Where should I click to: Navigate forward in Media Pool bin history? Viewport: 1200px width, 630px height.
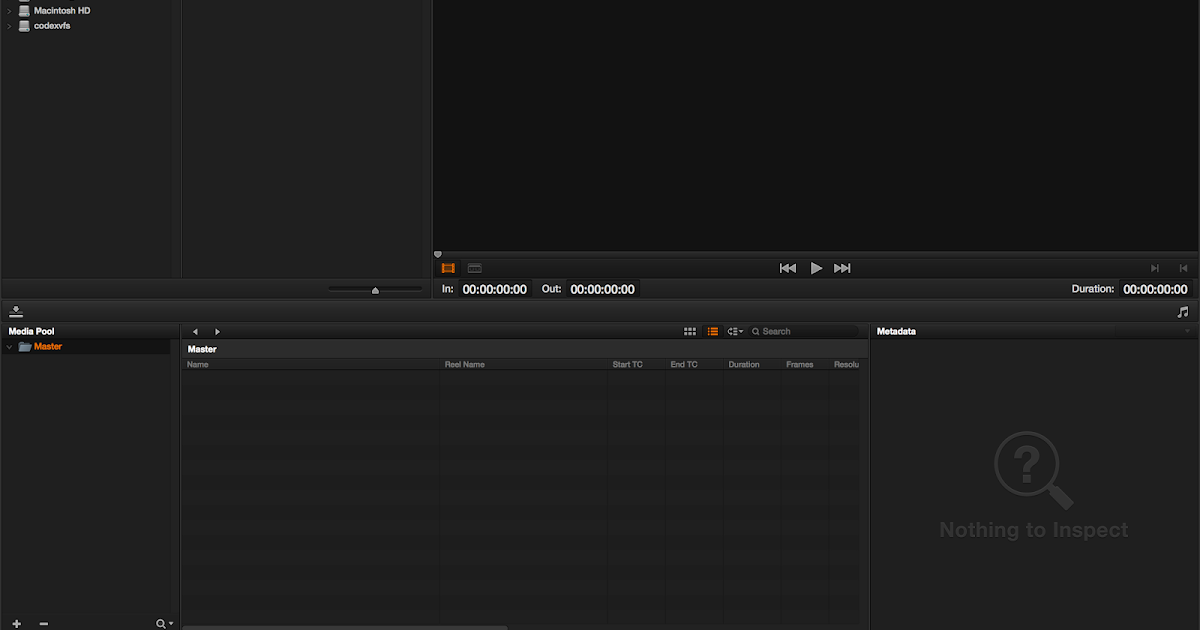[x=217, y=331]
